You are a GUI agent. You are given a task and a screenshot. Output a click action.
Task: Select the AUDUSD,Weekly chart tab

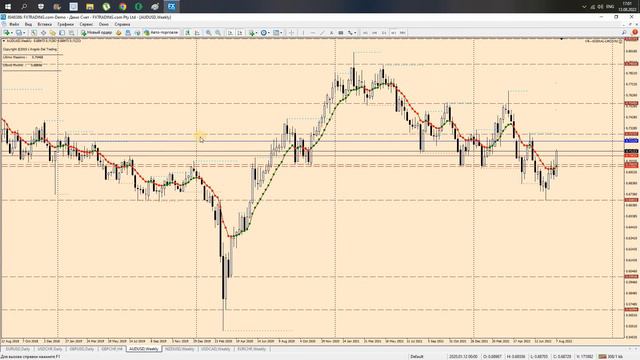point(144,349)
